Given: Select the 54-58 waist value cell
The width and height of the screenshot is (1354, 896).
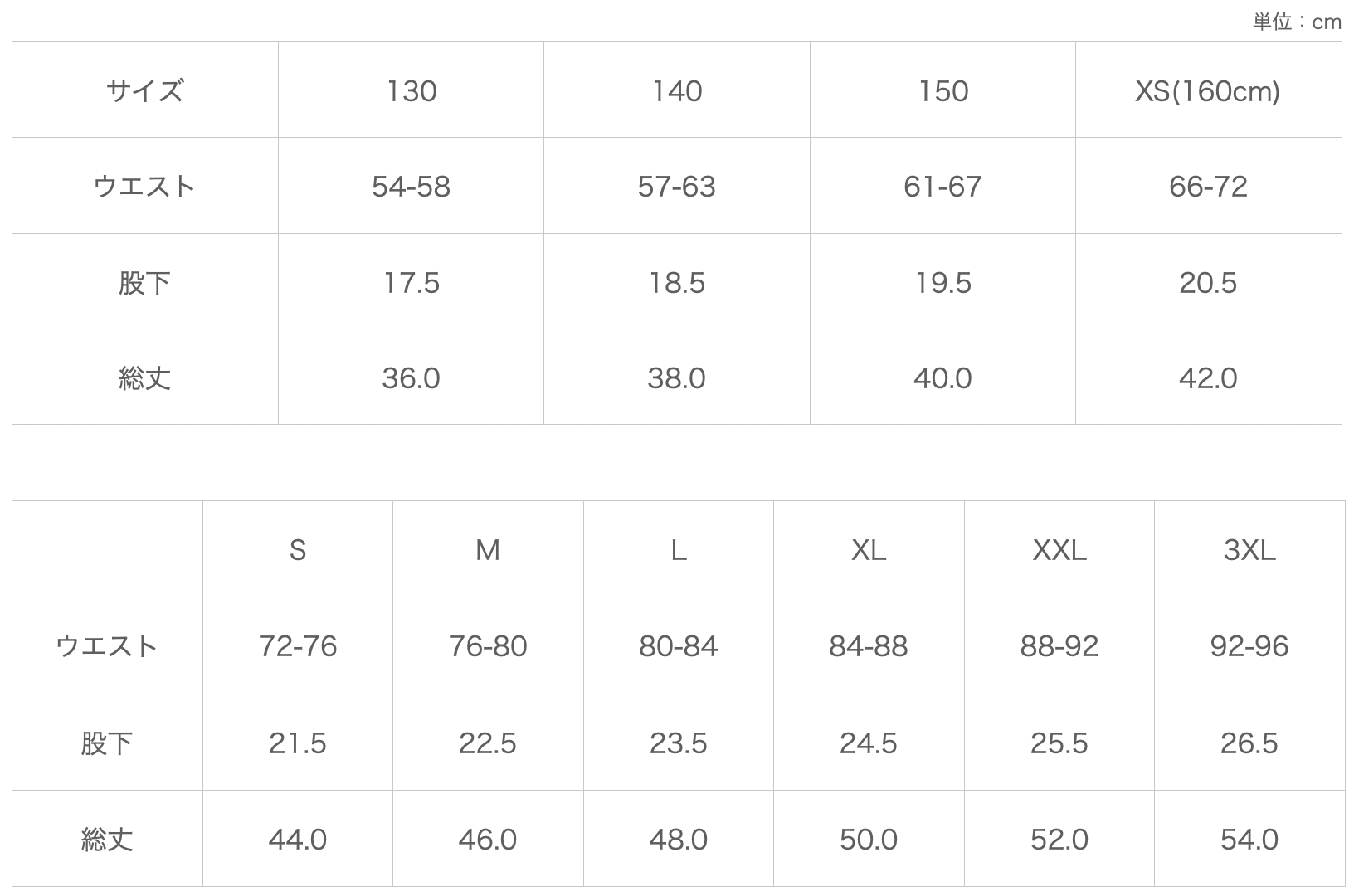Looking at the screenshot, I should (411, 187).
